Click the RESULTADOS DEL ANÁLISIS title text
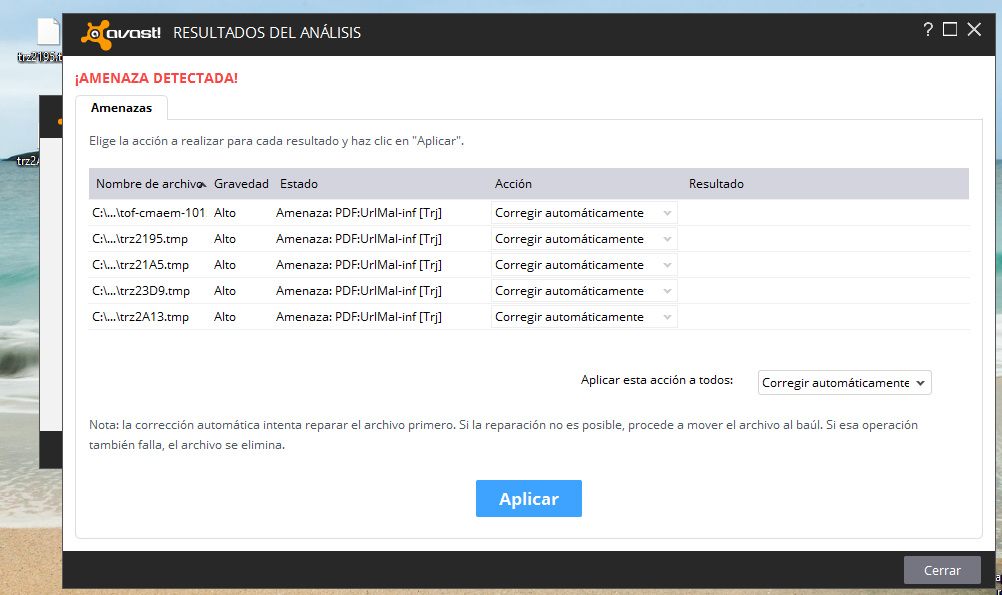The height and width of the screenshot is (595, 1002). point(267,33)
